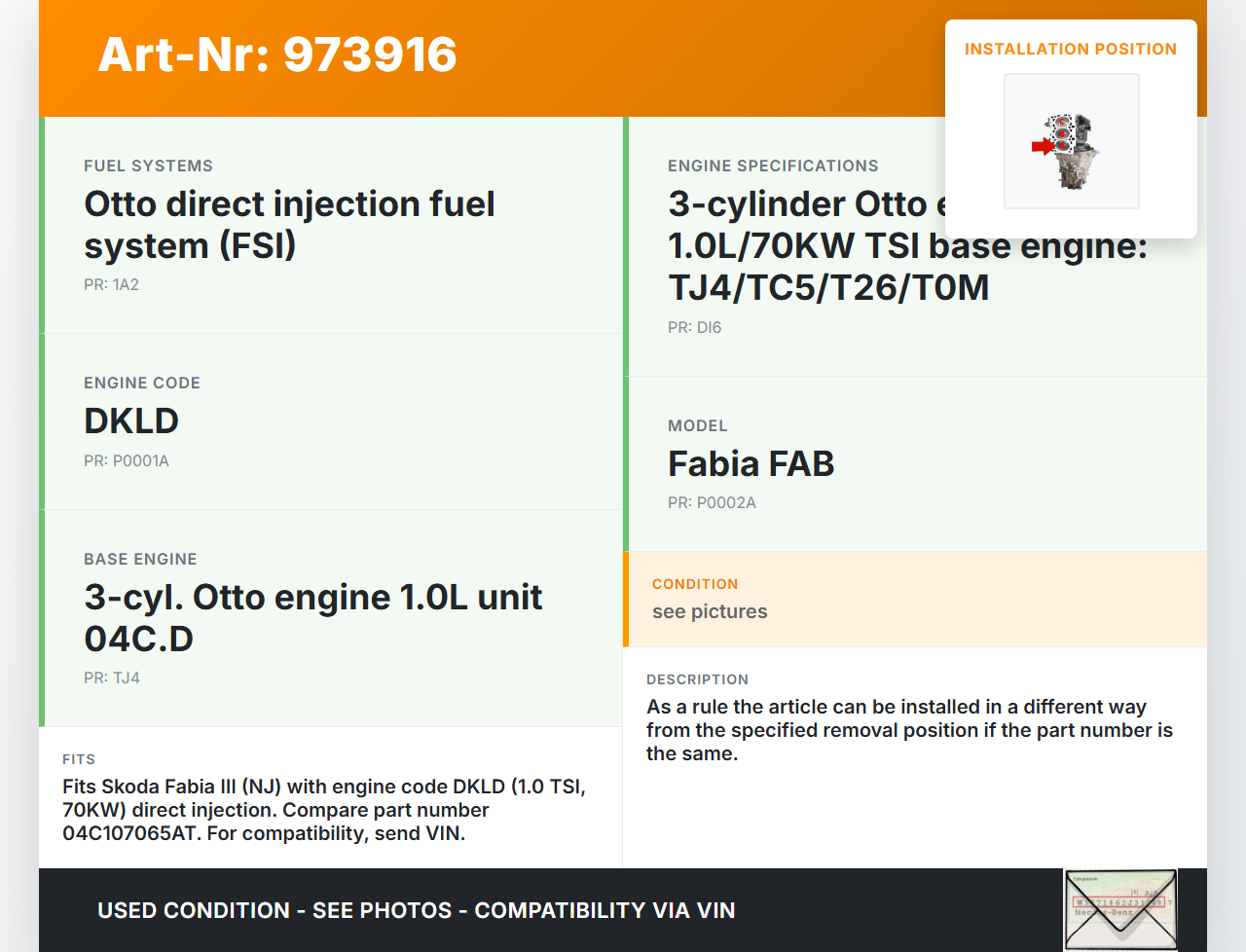The height and width of the screenshot is (952, 1246).
Task: Click the article installation description paragraph
Action: click(x=909, y=730)
